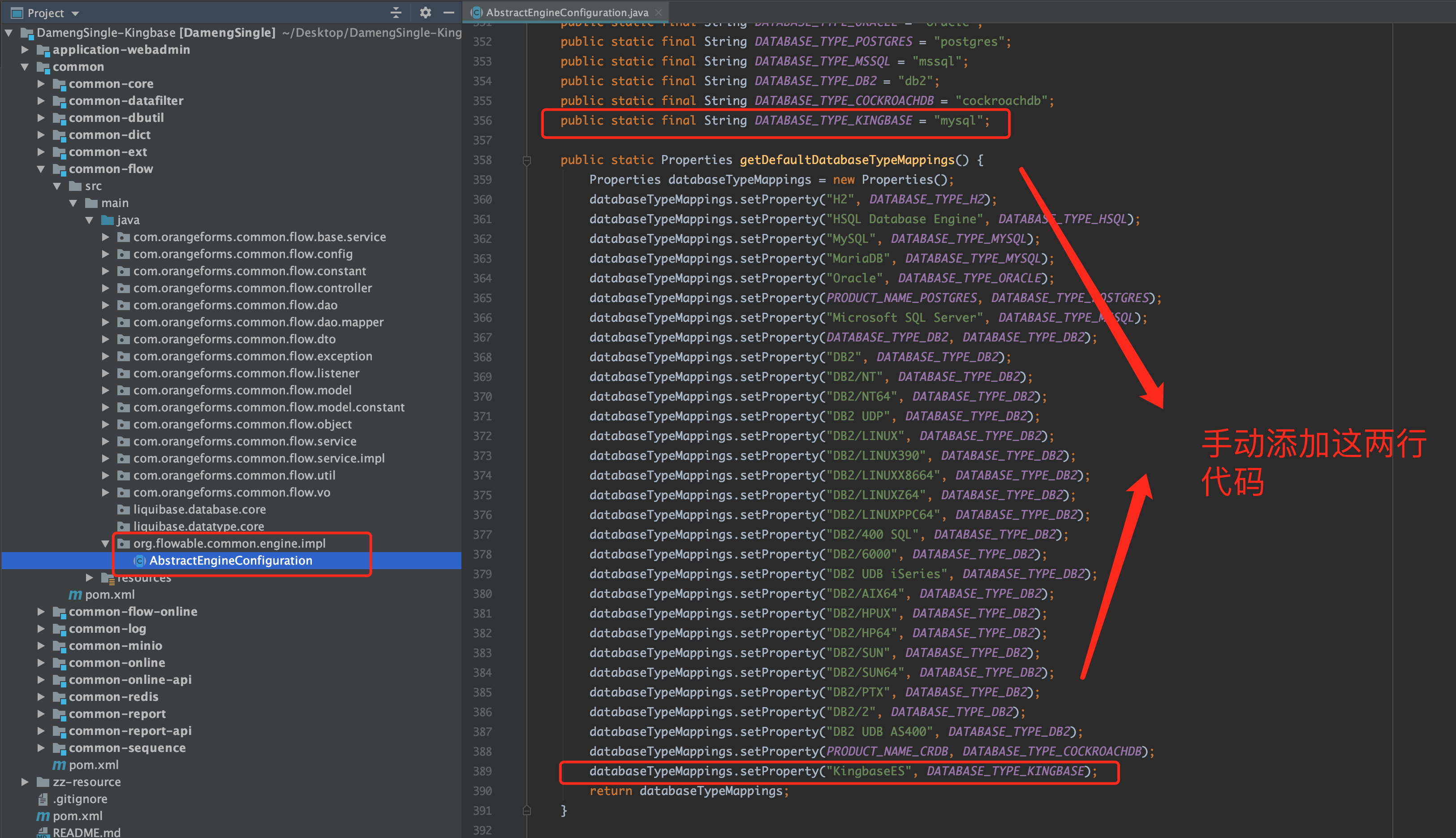Toggle code fold at getDefaultDatabaseTypeMappings method
This screenshot has width=1456, height=838.
pos(526,160)
